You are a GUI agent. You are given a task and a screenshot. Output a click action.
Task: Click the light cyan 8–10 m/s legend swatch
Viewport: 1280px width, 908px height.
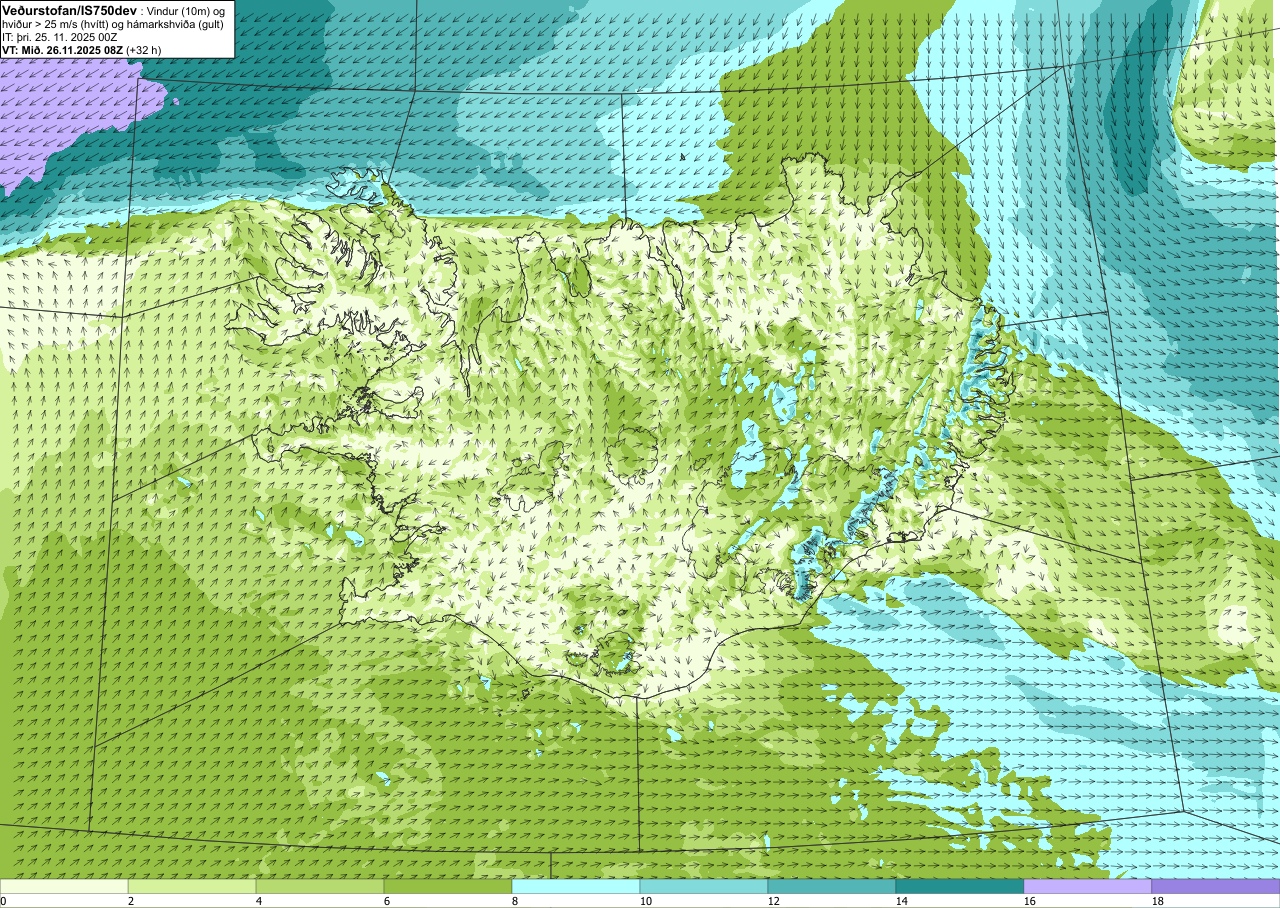click(576, 886)
